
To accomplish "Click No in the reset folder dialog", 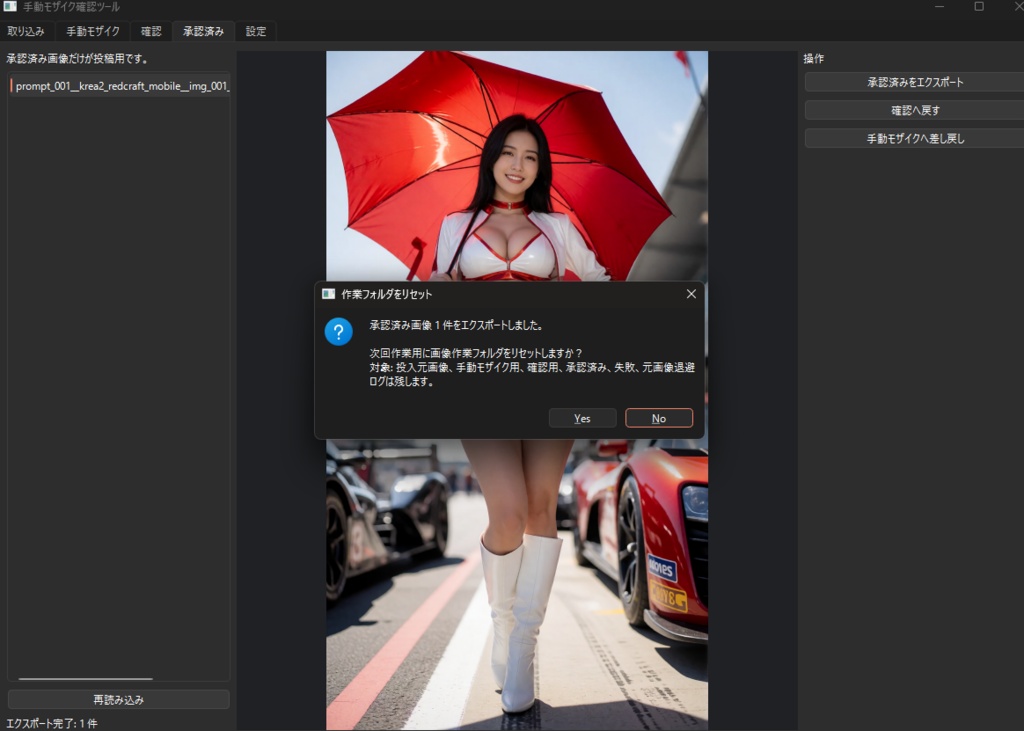I will 659,418.
